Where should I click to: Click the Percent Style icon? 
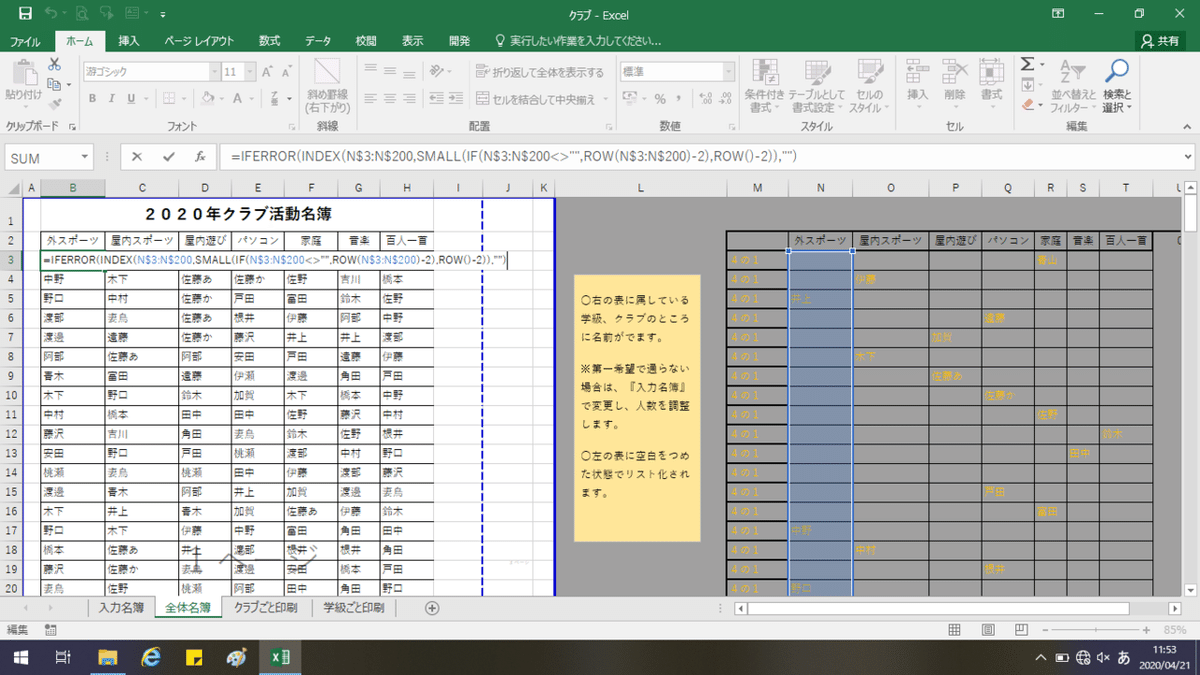click(x=660, y=98)
